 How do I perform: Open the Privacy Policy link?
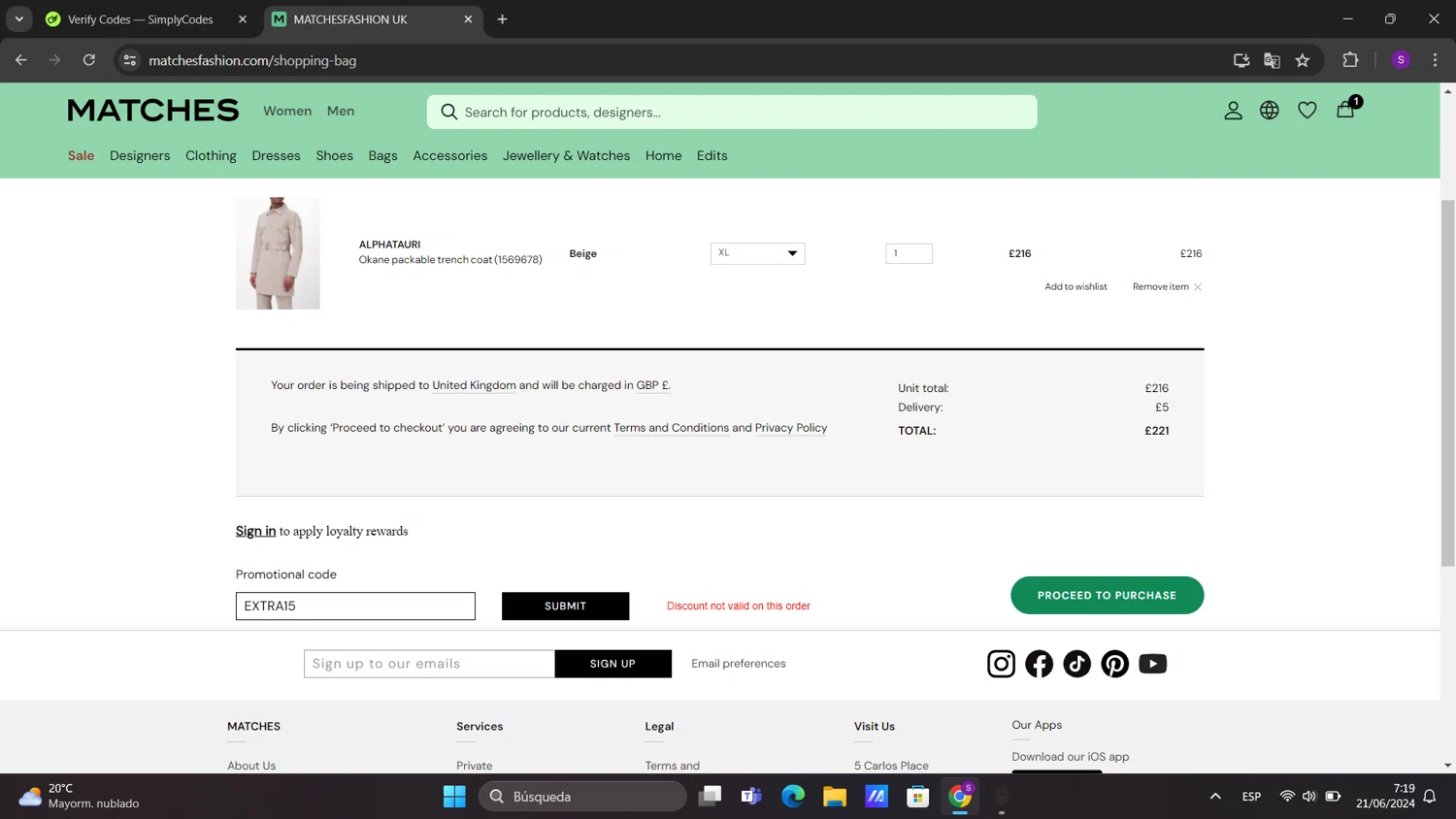791,428
